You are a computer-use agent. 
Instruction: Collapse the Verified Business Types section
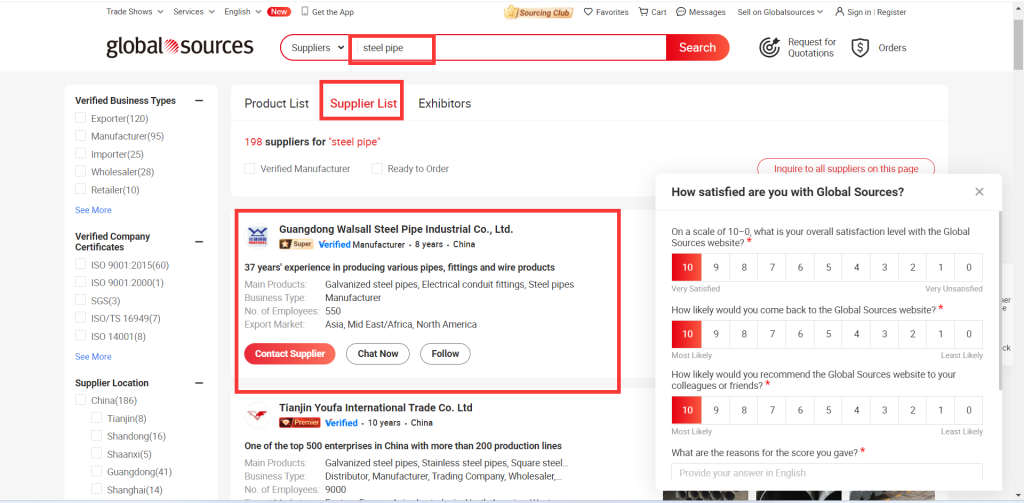click(x=199, y=101)
